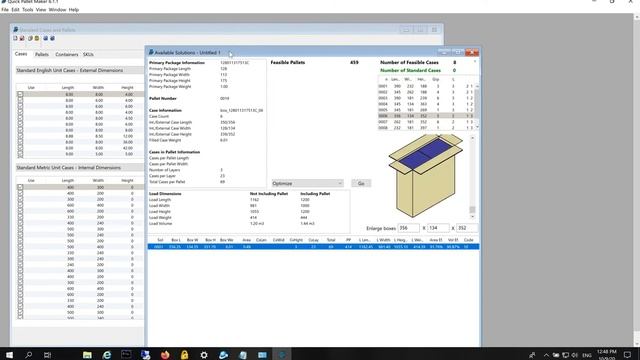640x360 pixels.
Task: Tick the first English unit case Use checkbox
Action: pos(20,94)
